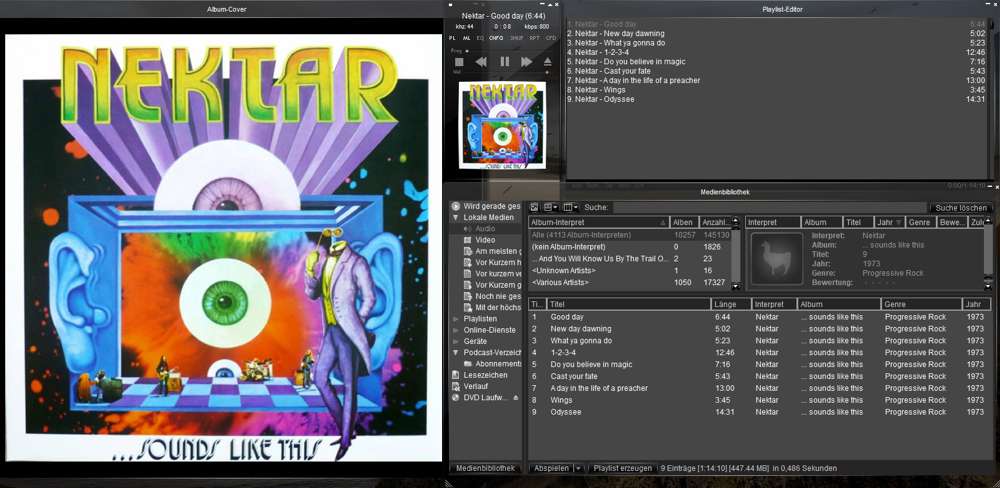Click the Medienbibliothek tab at bottom
Viewport: 1000px width, 488px height.
[485, 468]
